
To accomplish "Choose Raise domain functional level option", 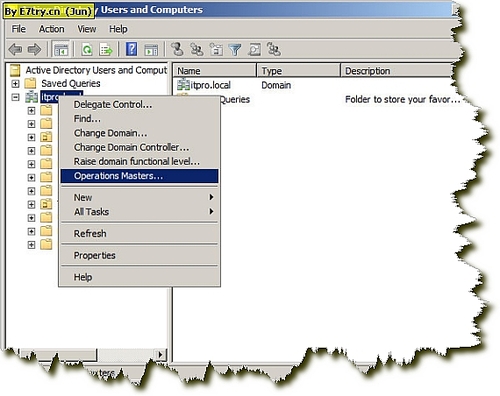I will 137,161.
